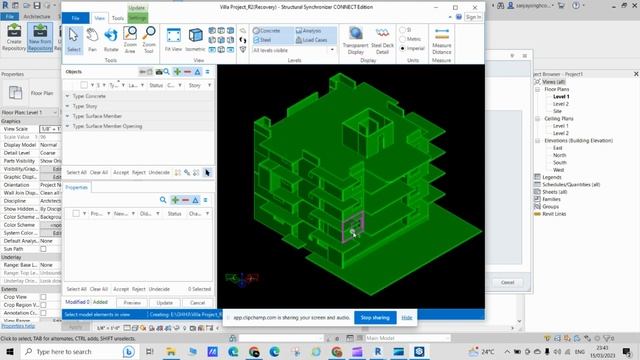Click pointer icon beside Undecide in Objects
The width and height of the screenshot is (640, 360).
pos(207,173)
